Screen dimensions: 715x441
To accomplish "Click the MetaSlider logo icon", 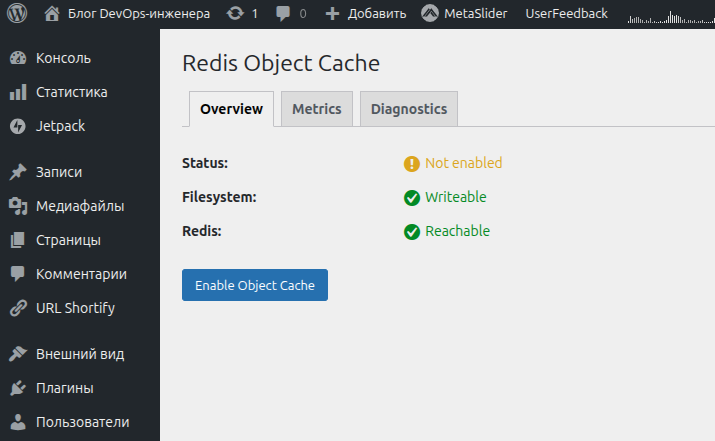I will click(x=430, y=14).
